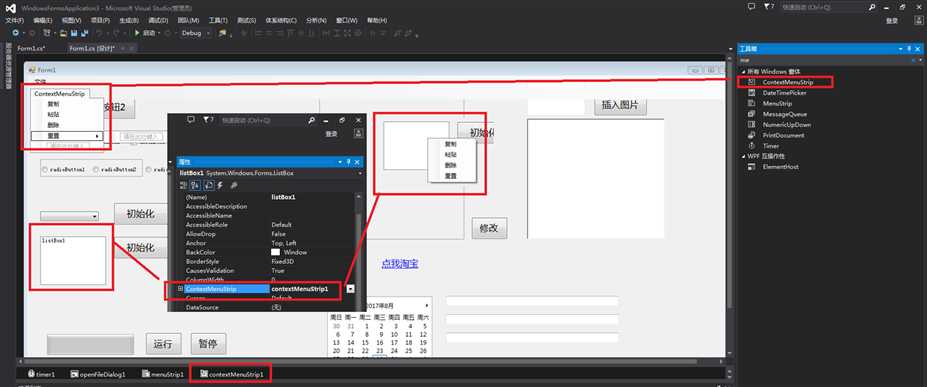Open the 文件(F) menu

point(14,20)
